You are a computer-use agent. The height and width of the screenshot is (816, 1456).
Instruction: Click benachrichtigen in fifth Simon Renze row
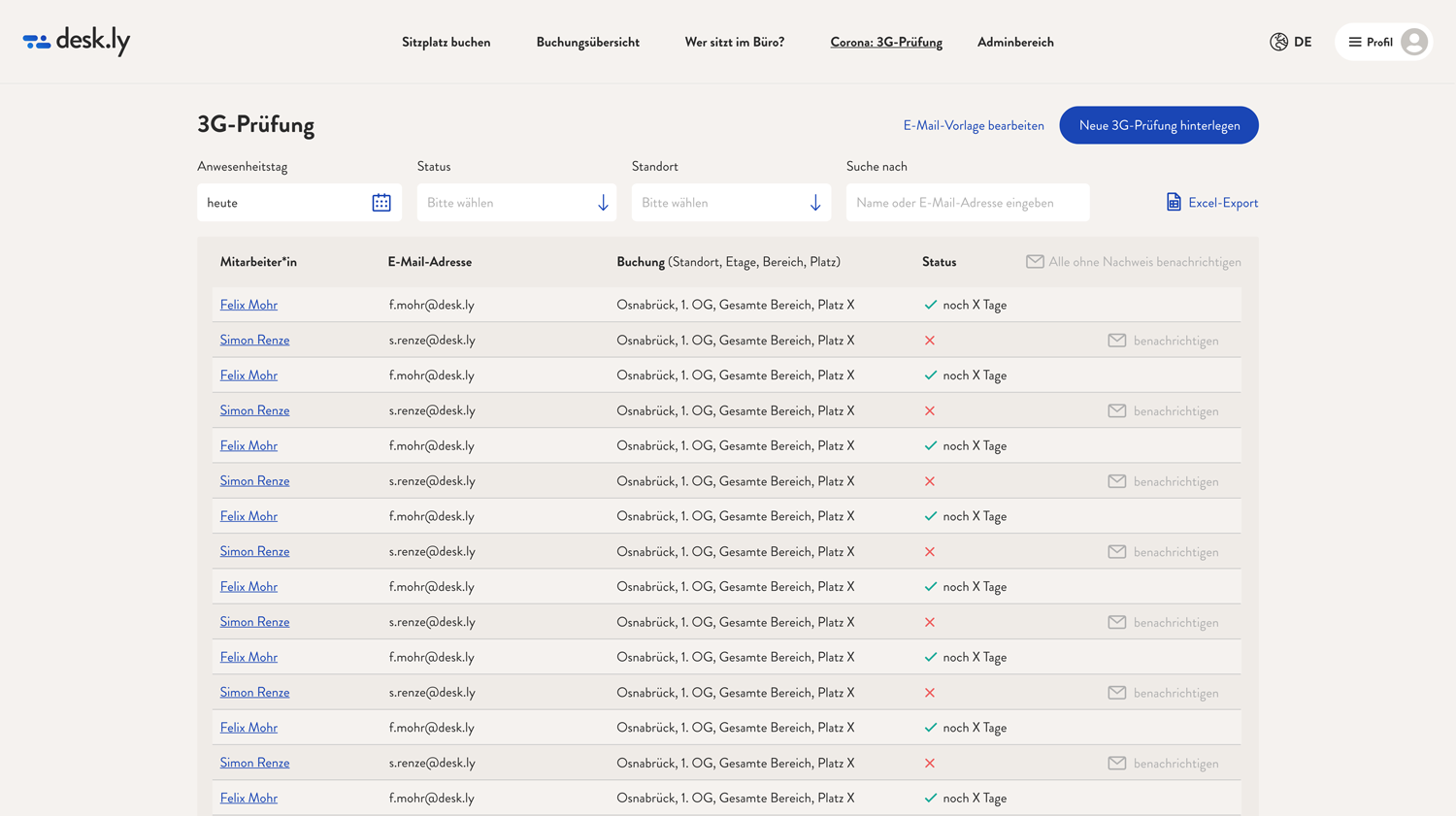[1175, 623]
